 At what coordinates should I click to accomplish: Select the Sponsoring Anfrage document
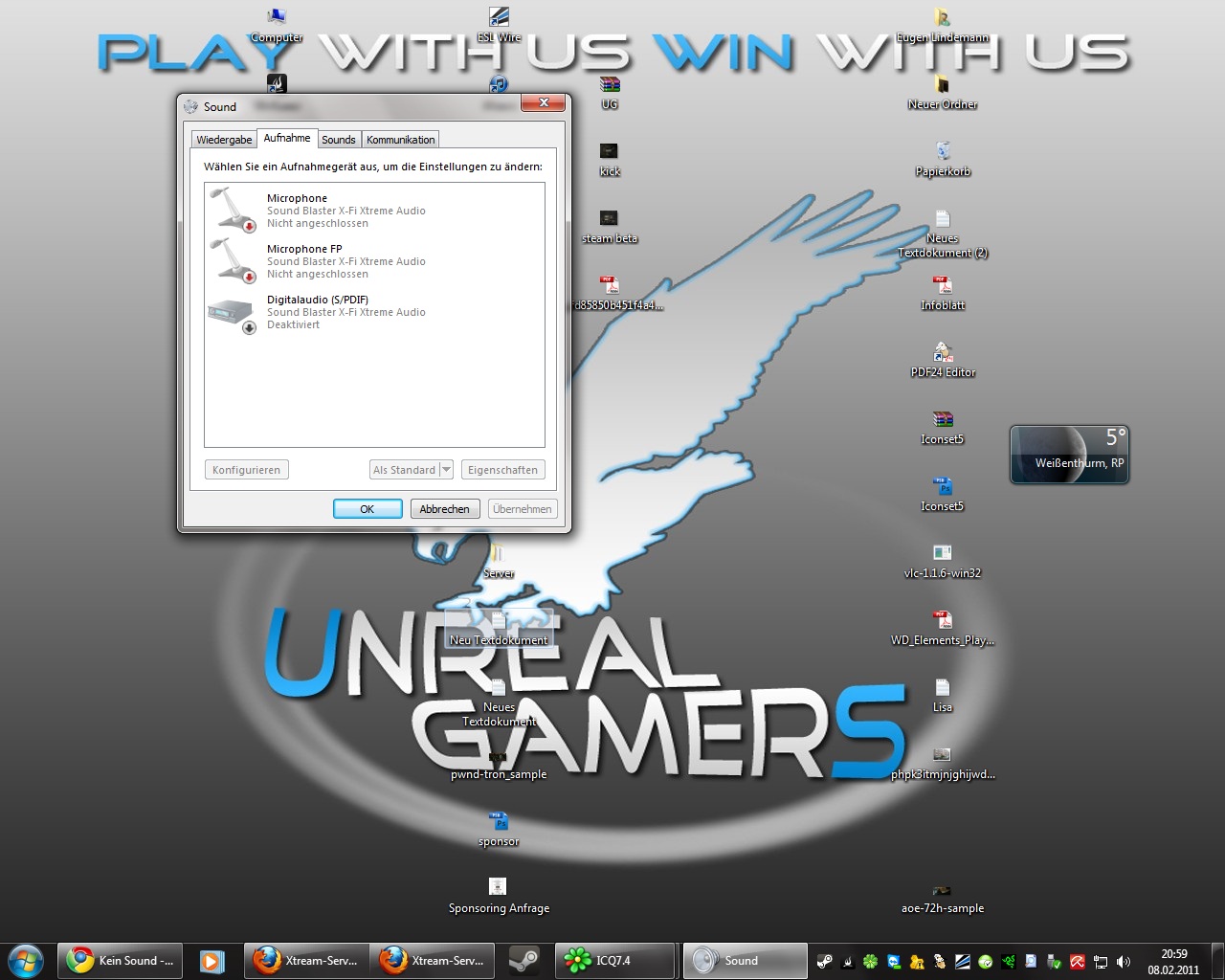[x=499, y=897]
